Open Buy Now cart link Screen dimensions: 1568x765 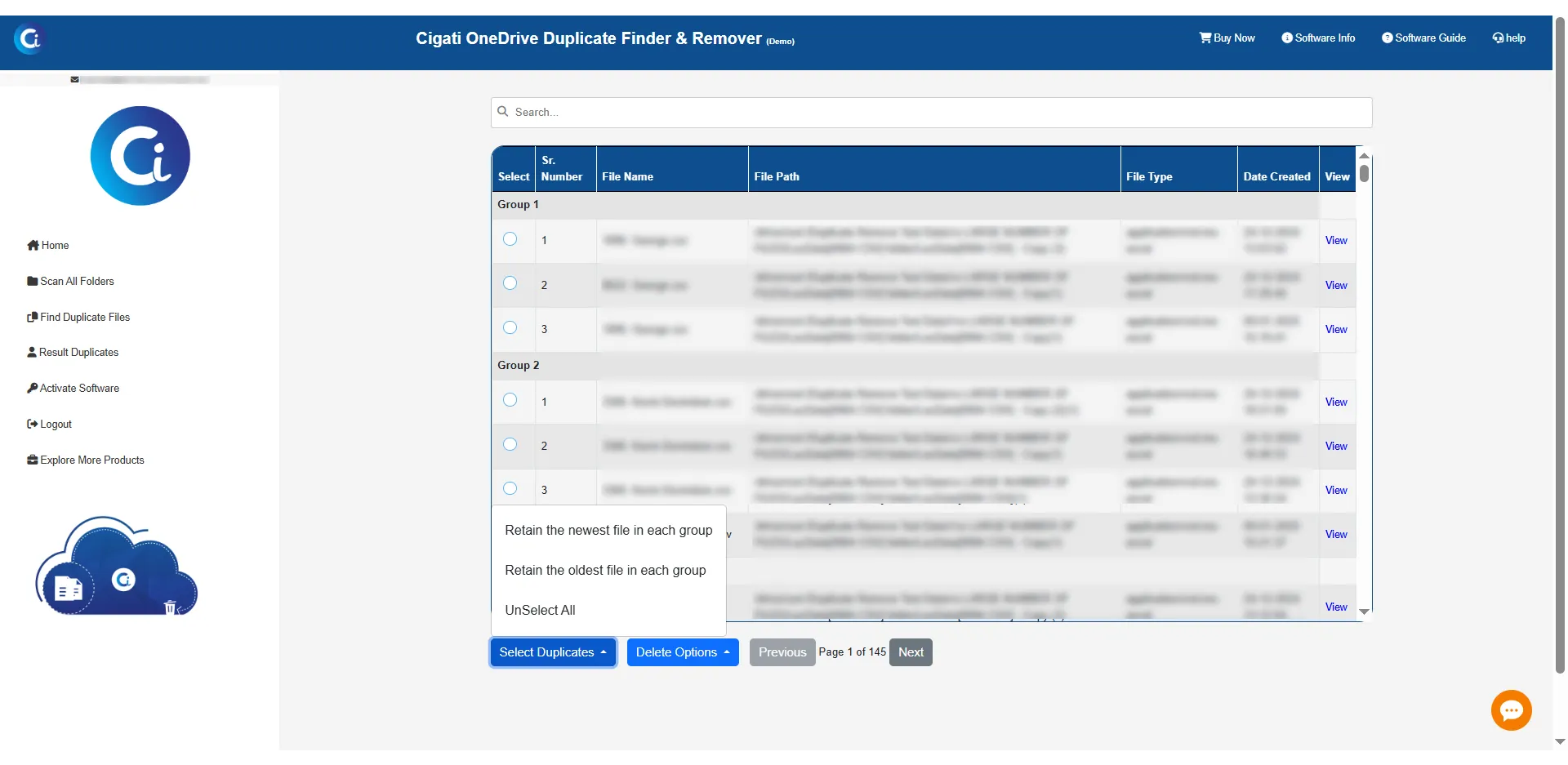1227,38
